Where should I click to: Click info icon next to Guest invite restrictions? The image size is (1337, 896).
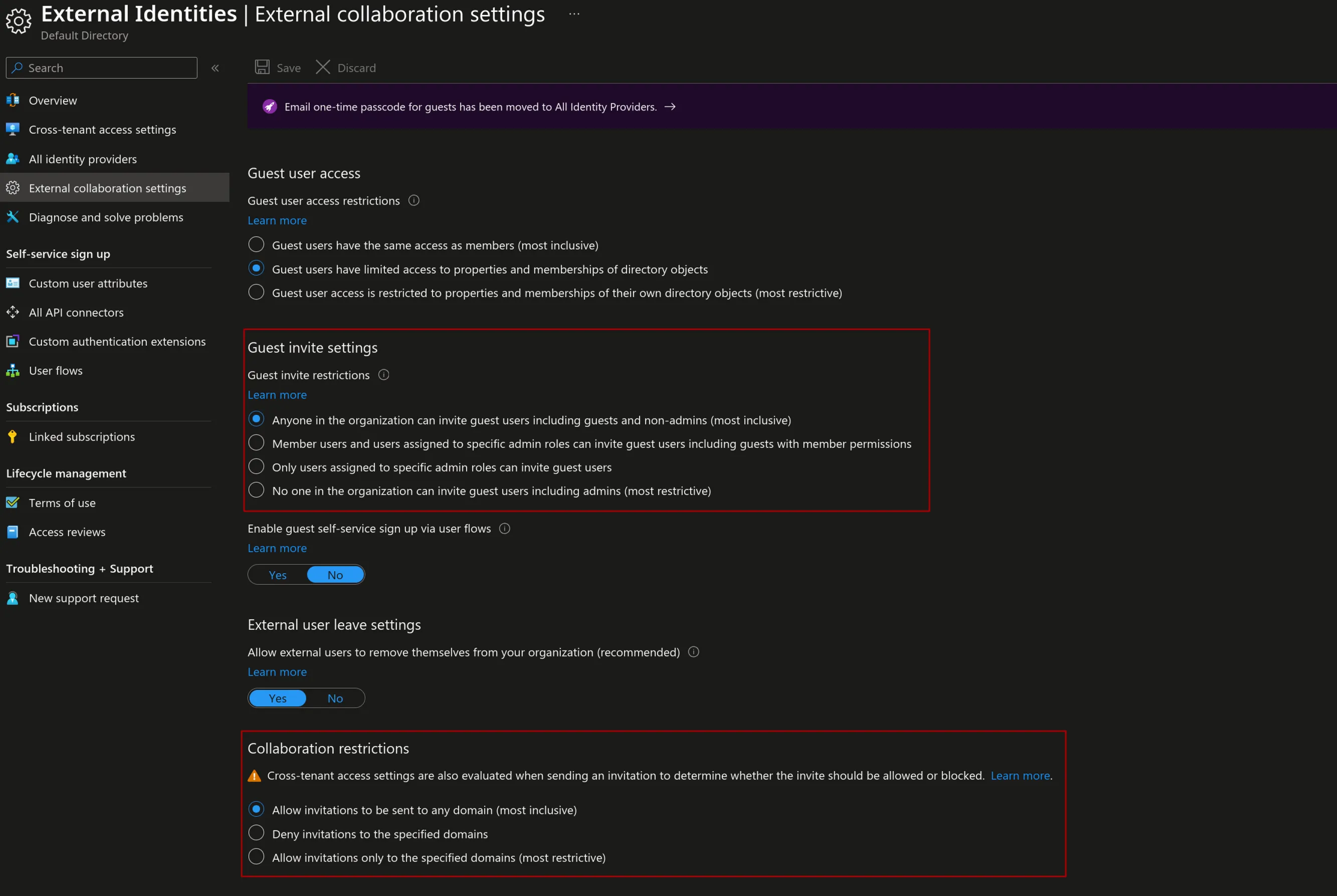pyautogui.click(x=384, y=375)
